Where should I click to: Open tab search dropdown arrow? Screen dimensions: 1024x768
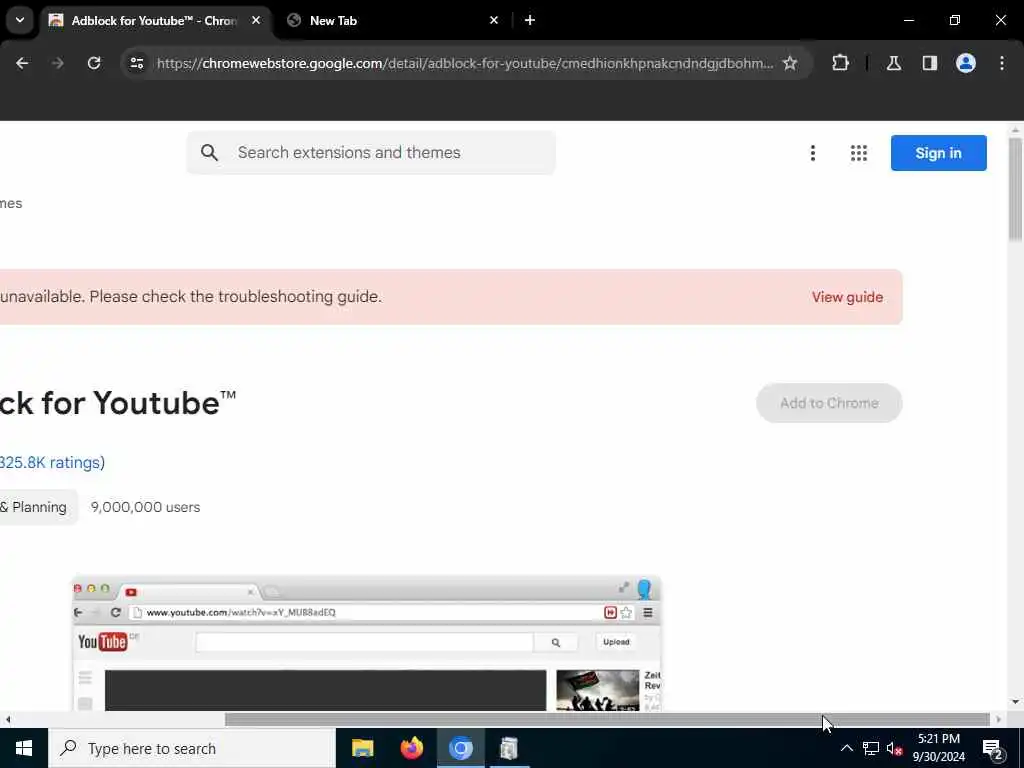coord(20,20)
